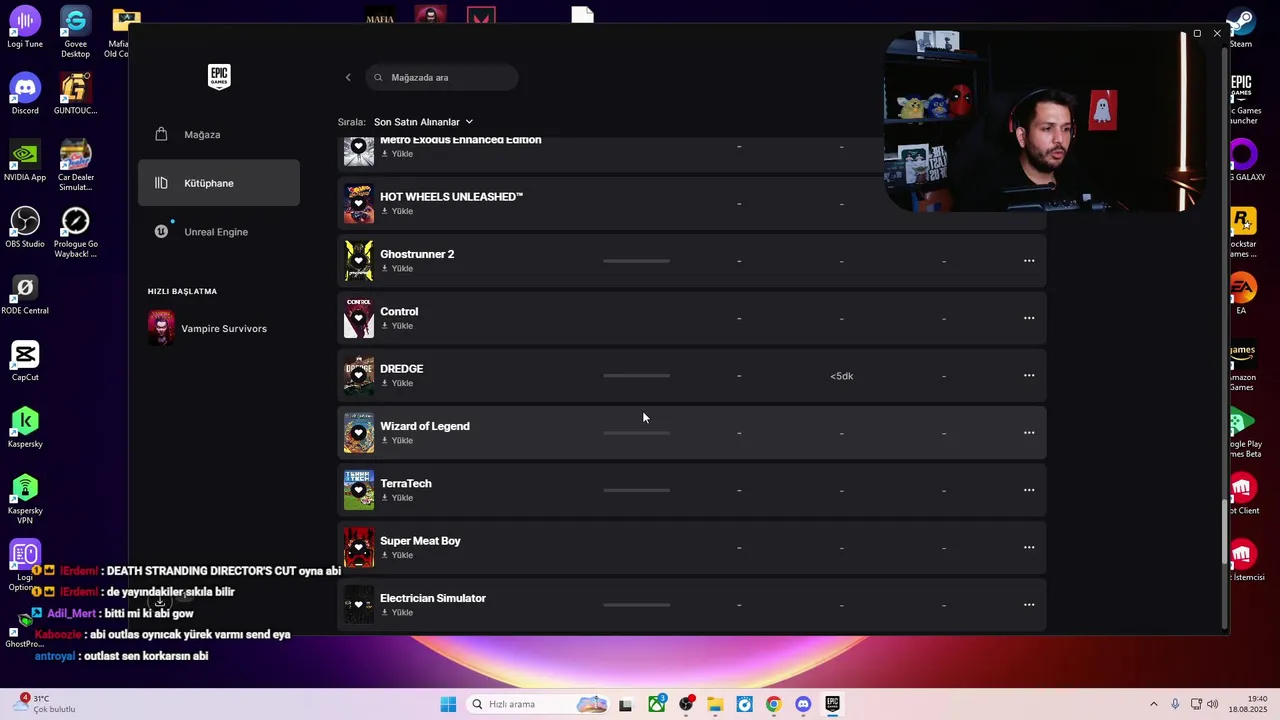Open the three-dot menu for Super Meat Boy

tap(1029, 547)
